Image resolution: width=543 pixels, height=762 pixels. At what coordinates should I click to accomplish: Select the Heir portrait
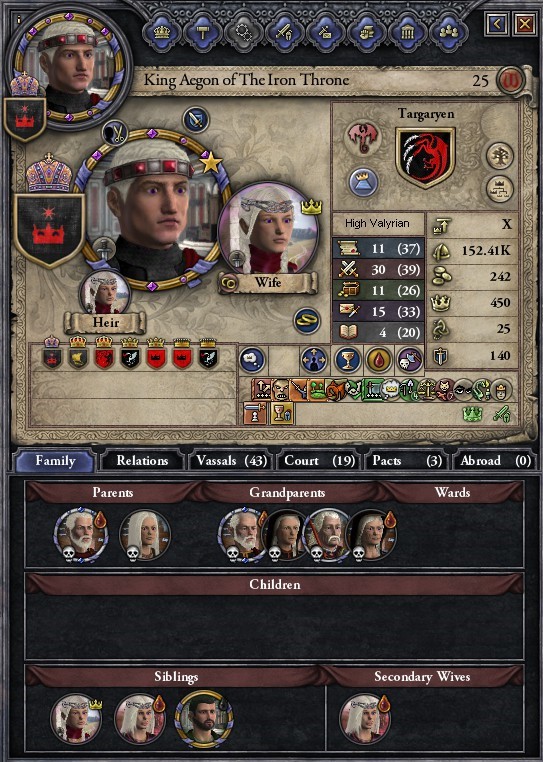point(105,294)
